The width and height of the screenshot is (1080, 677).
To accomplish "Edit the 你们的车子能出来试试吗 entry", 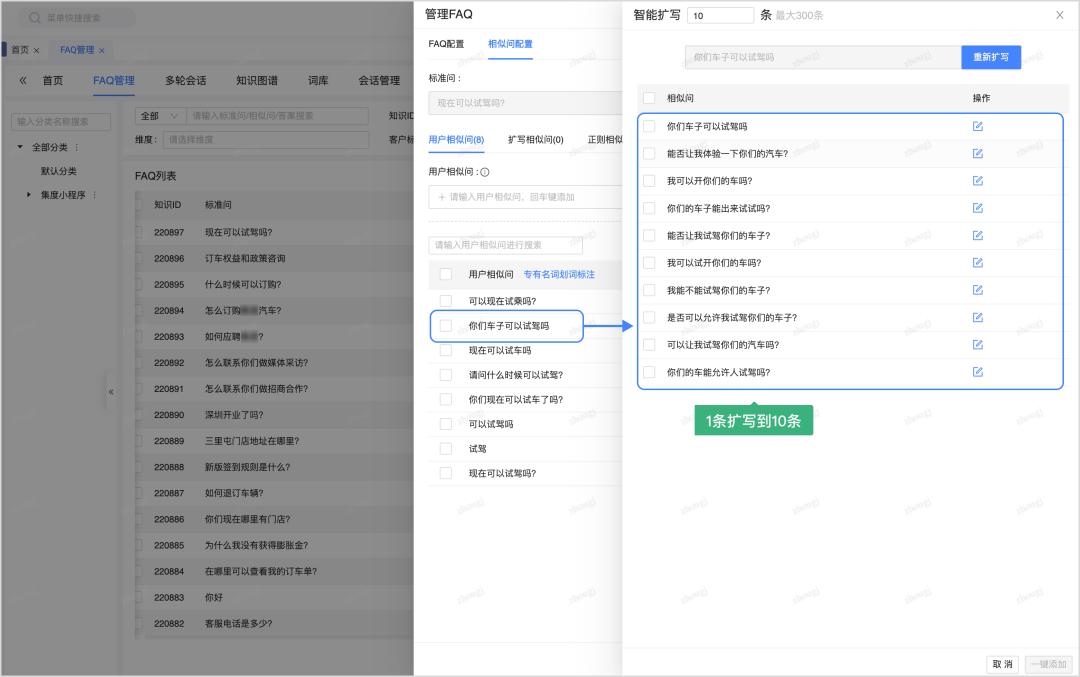I will 977,208.
